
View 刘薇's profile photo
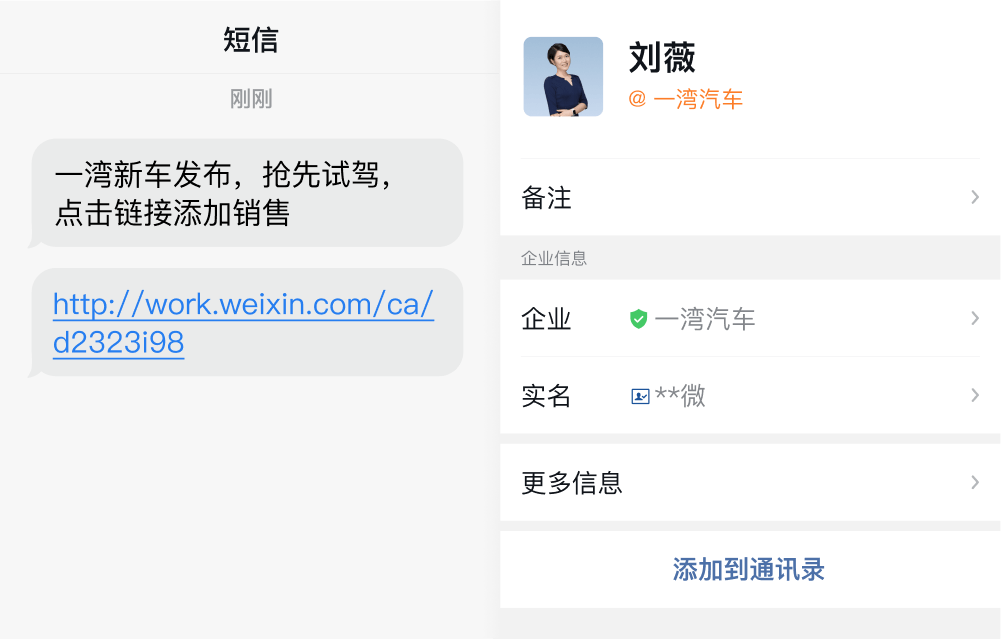(563, 77)
